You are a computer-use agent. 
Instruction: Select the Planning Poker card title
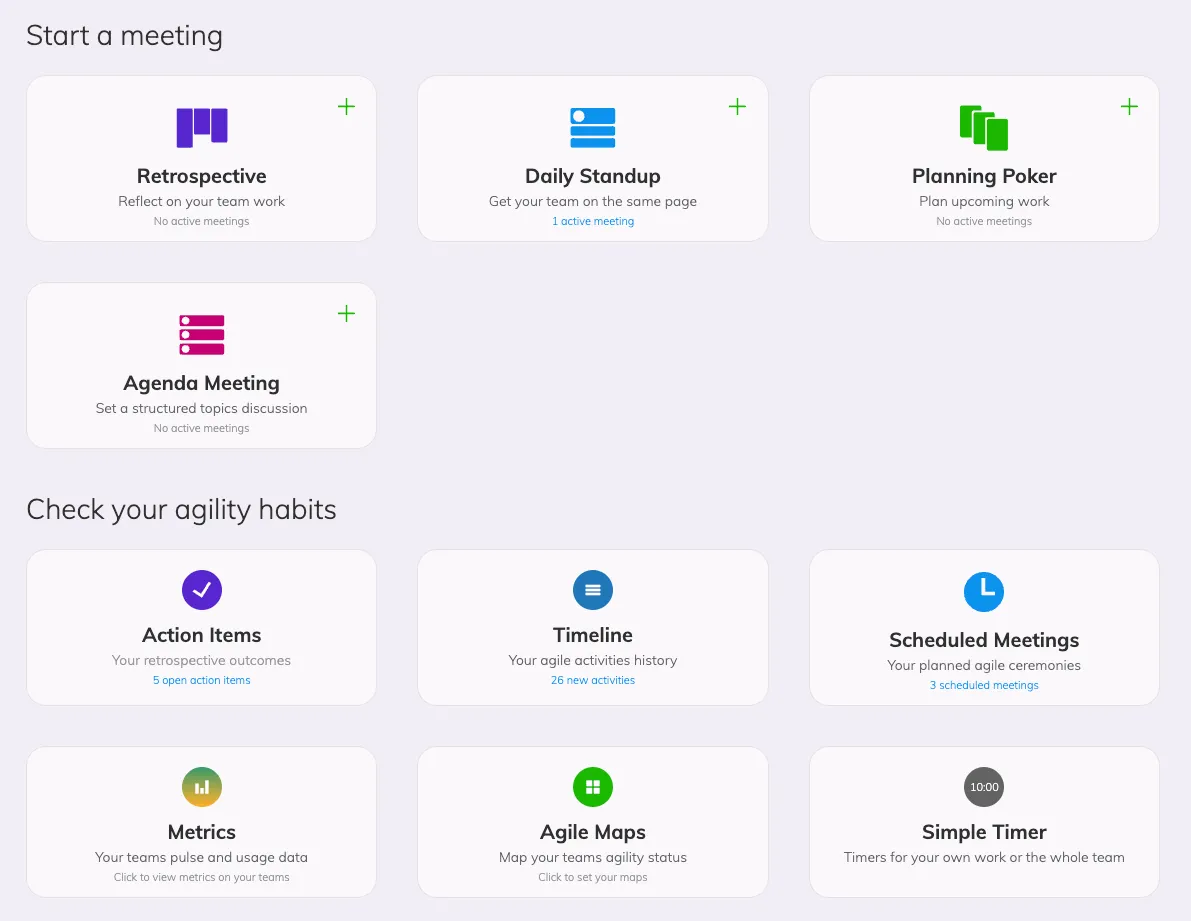984,176
